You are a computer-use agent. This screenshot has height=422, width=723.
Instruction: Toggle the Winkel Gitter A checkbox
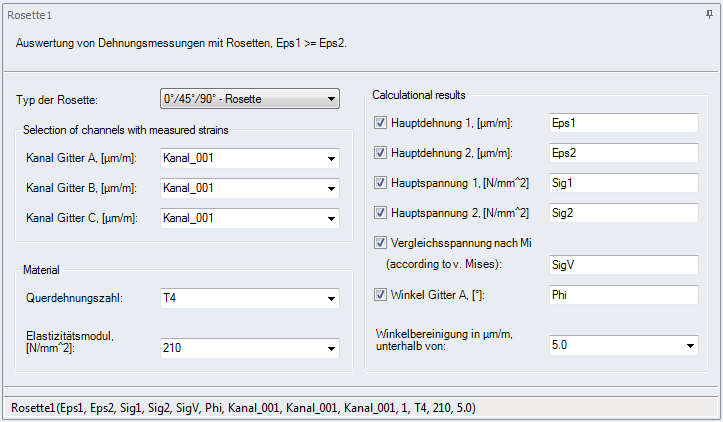tap(380, 294)
